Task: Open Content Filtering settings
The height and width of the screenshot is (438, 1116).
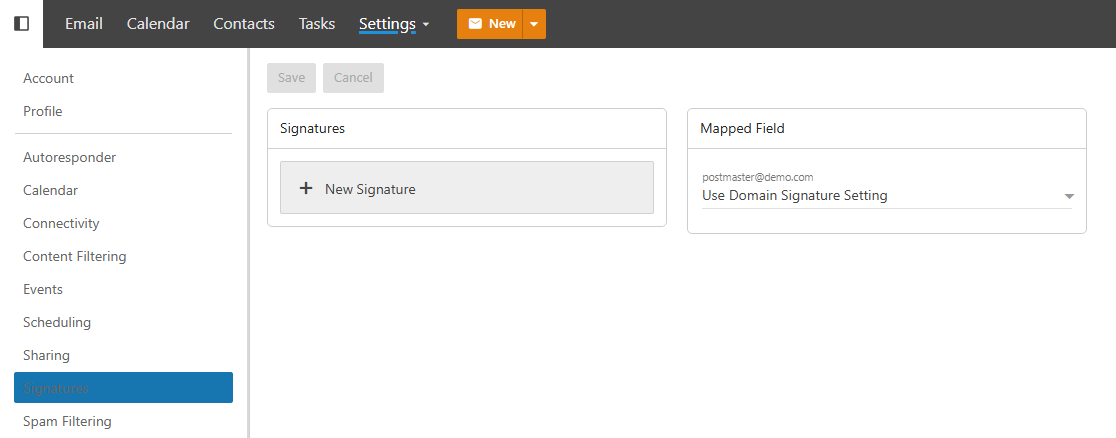Action: [75, 256]
